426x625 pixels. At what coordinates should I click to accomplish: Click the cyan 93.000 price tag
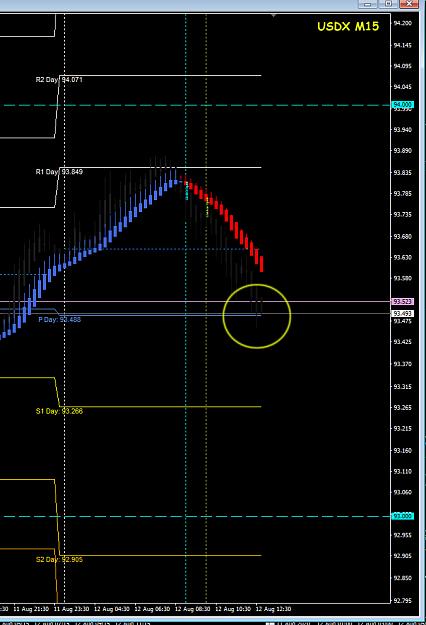tap(402, 516)
